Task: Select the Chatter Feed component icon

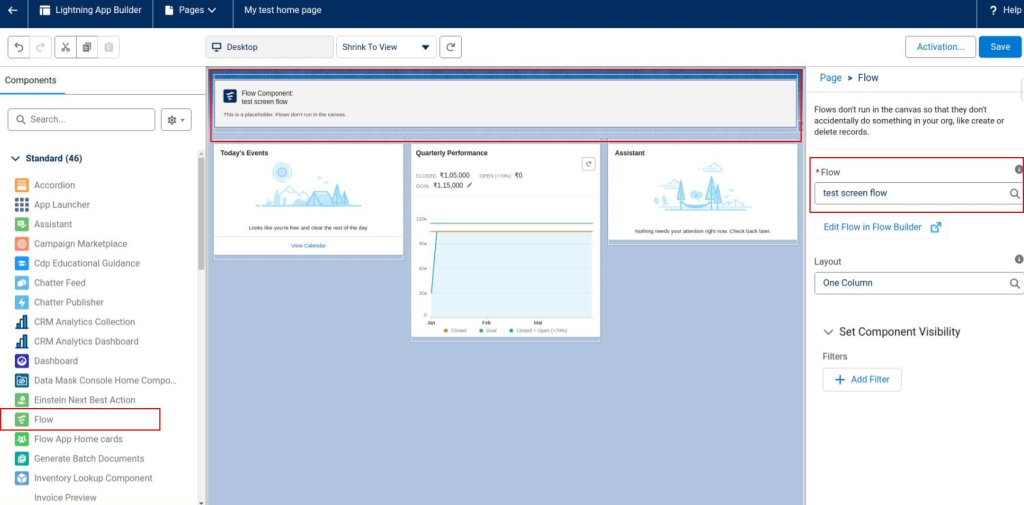Action: pos(22,283)
